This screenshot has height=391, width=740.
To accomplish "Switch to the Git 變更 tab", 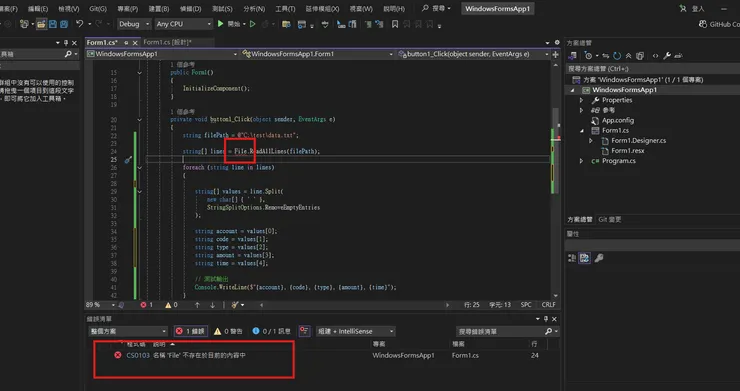I will 610,219.
